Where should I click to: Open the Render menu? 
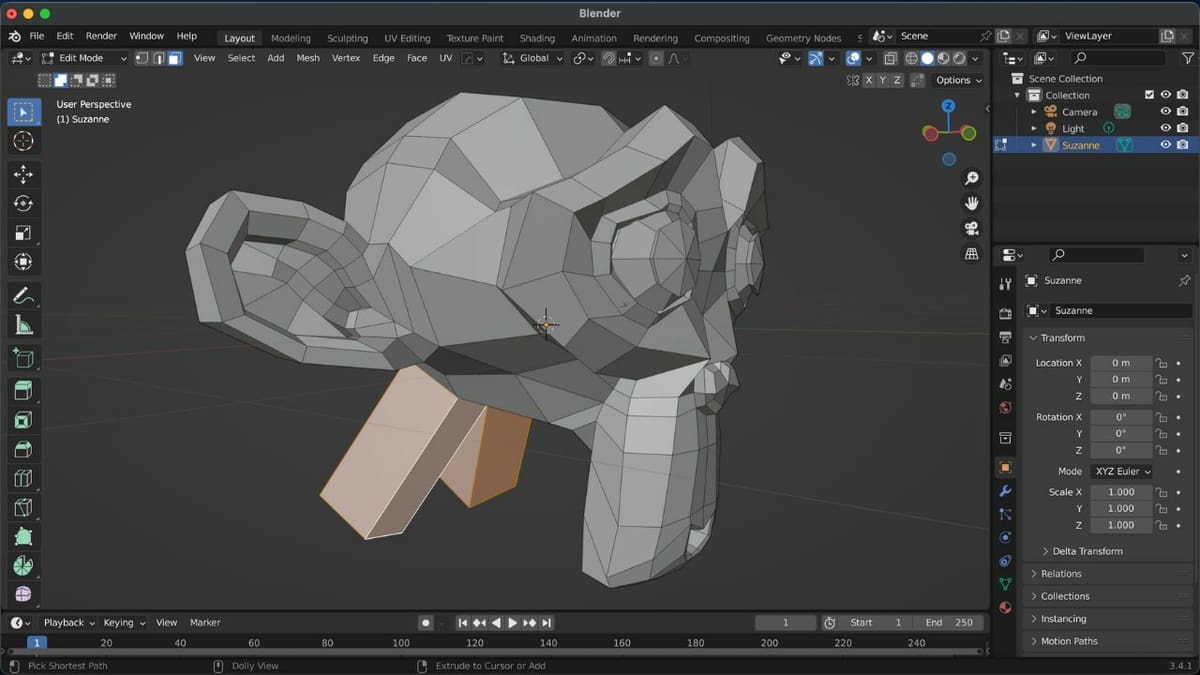click(101, 36)
